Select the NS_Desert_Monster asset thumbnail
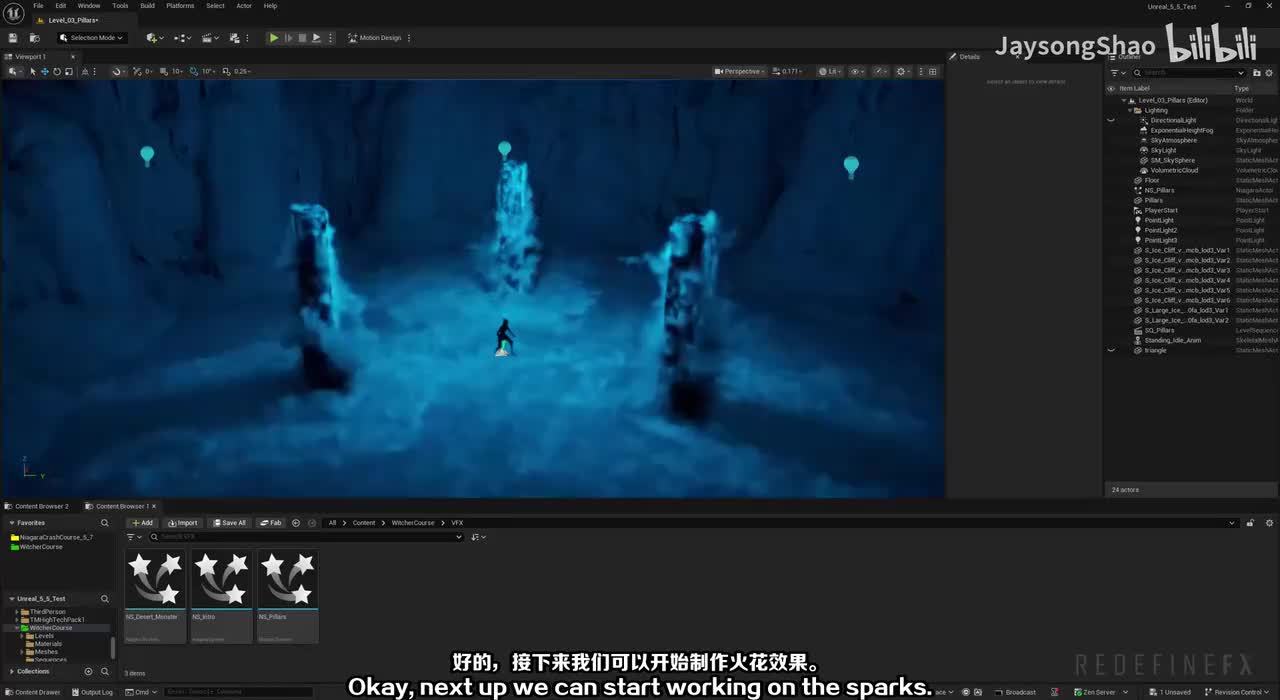Image resolution: width=1280 pixels, height=700 pixels. click(x=155, y=580)
